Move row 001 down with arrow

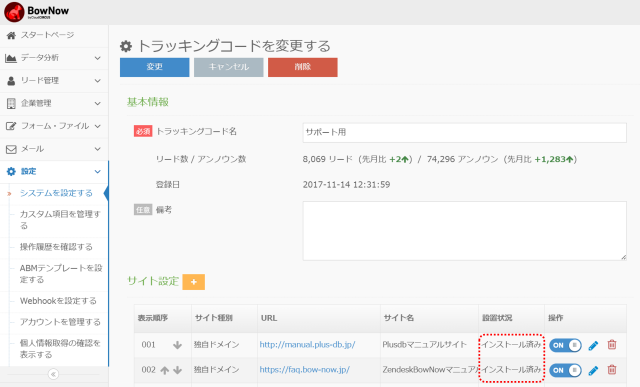click(177, 345)
